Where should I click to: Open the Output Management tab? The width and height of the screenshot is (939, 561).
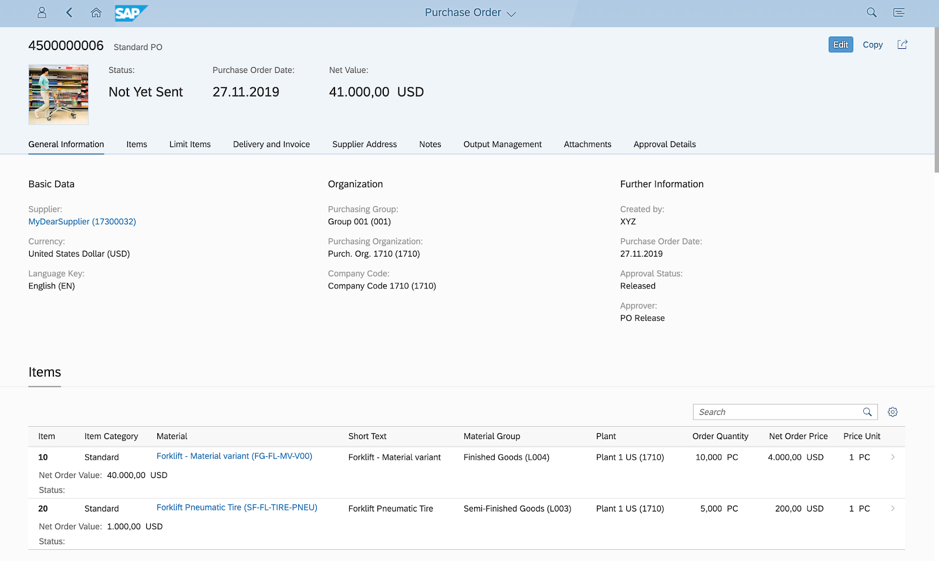(502, 144)
